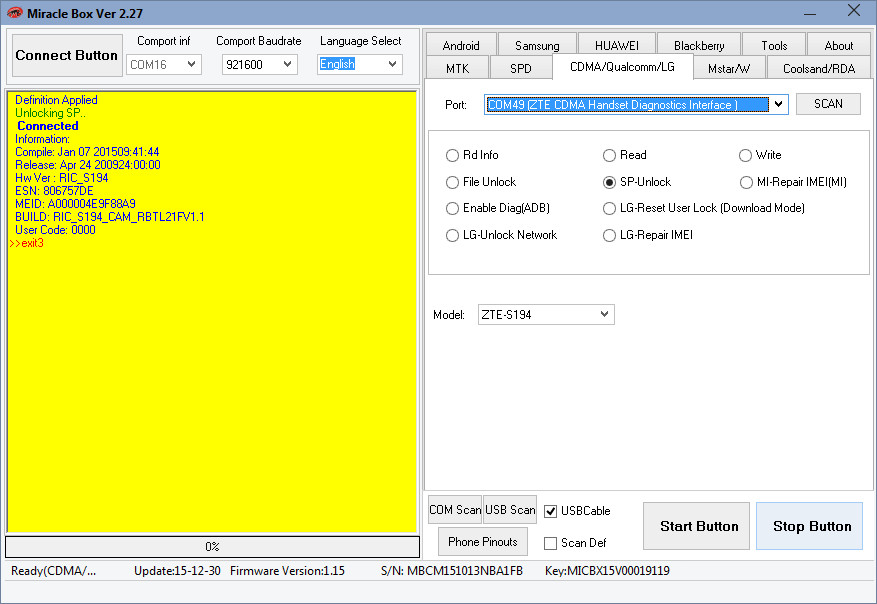
Task: Click the USB Scan button
Action: 510,509
